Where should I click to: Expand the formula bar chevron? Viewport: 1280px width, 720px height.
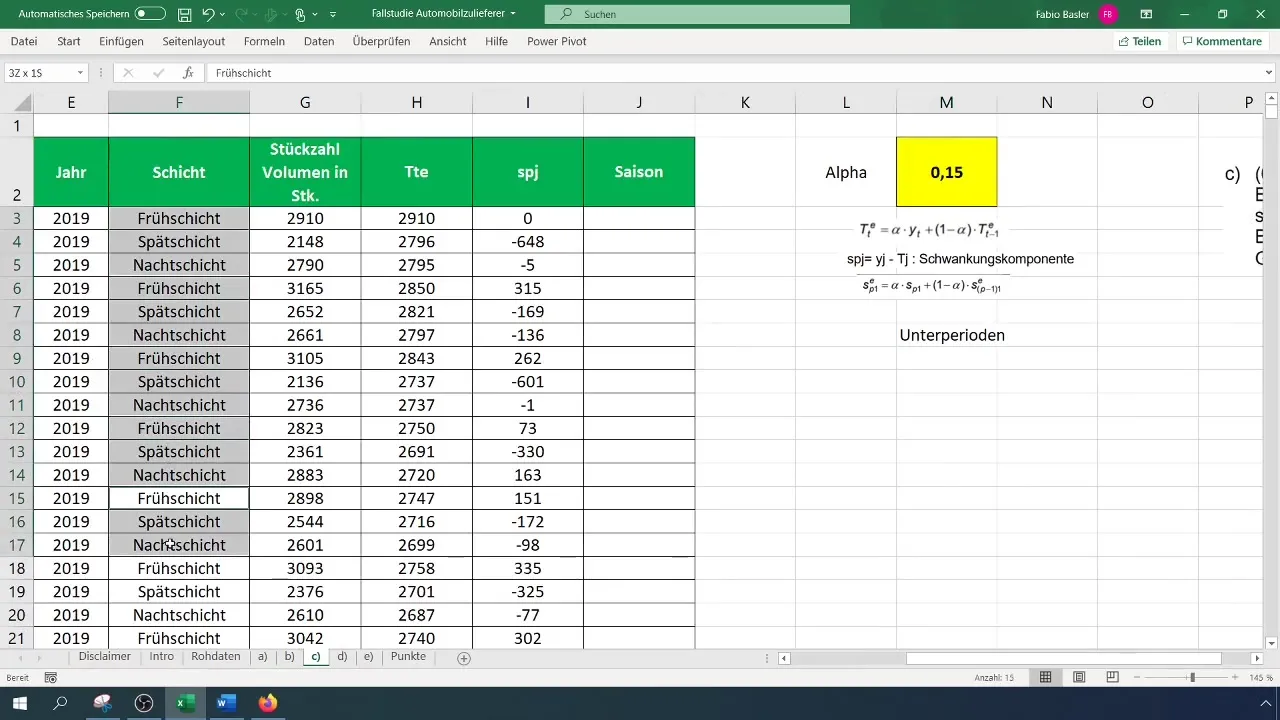click(1270, 73)
